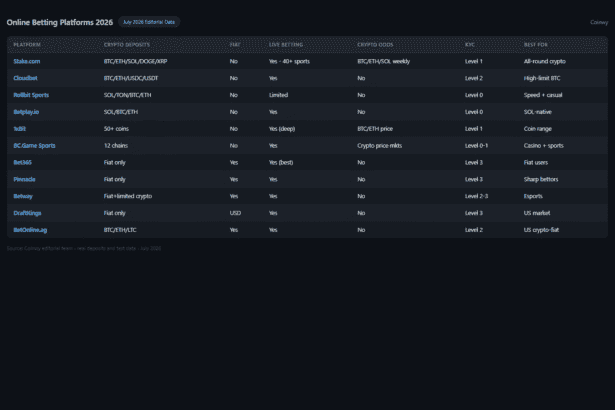The width and height of the screenshot is (615, 410).
Task: Click the Level 0-1 KYC cell
Action: tap(477, 146)
